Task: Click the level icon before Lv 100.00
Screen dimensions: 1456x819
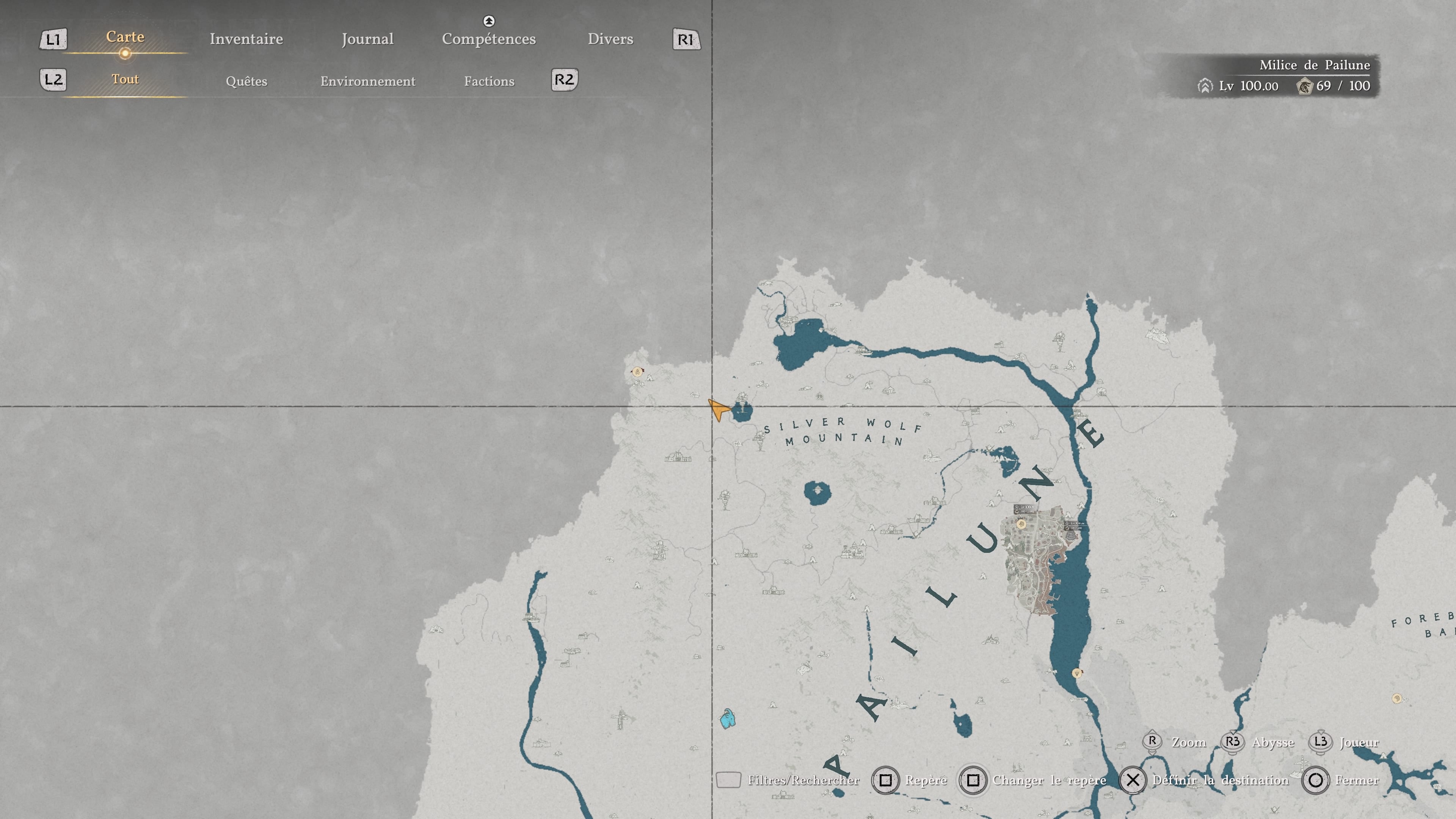Action: click(1205, 86)
